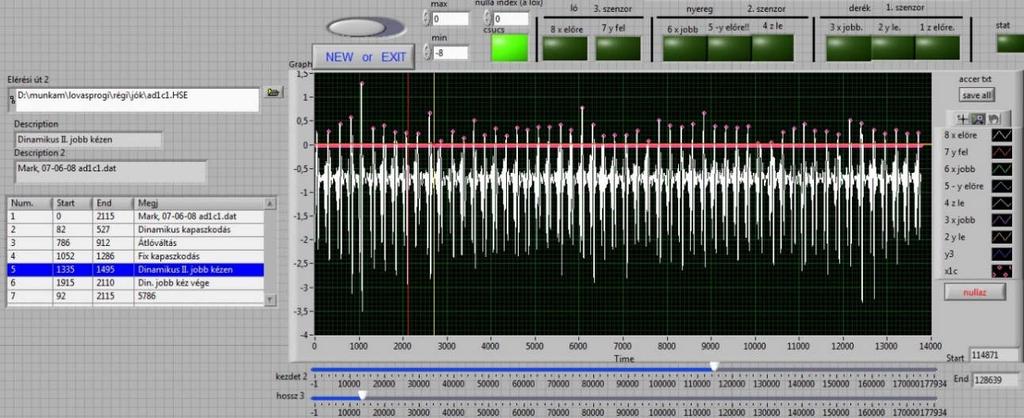Click End cell value 1495
This screenshot has height=418, width=1024.
[112, 270]
